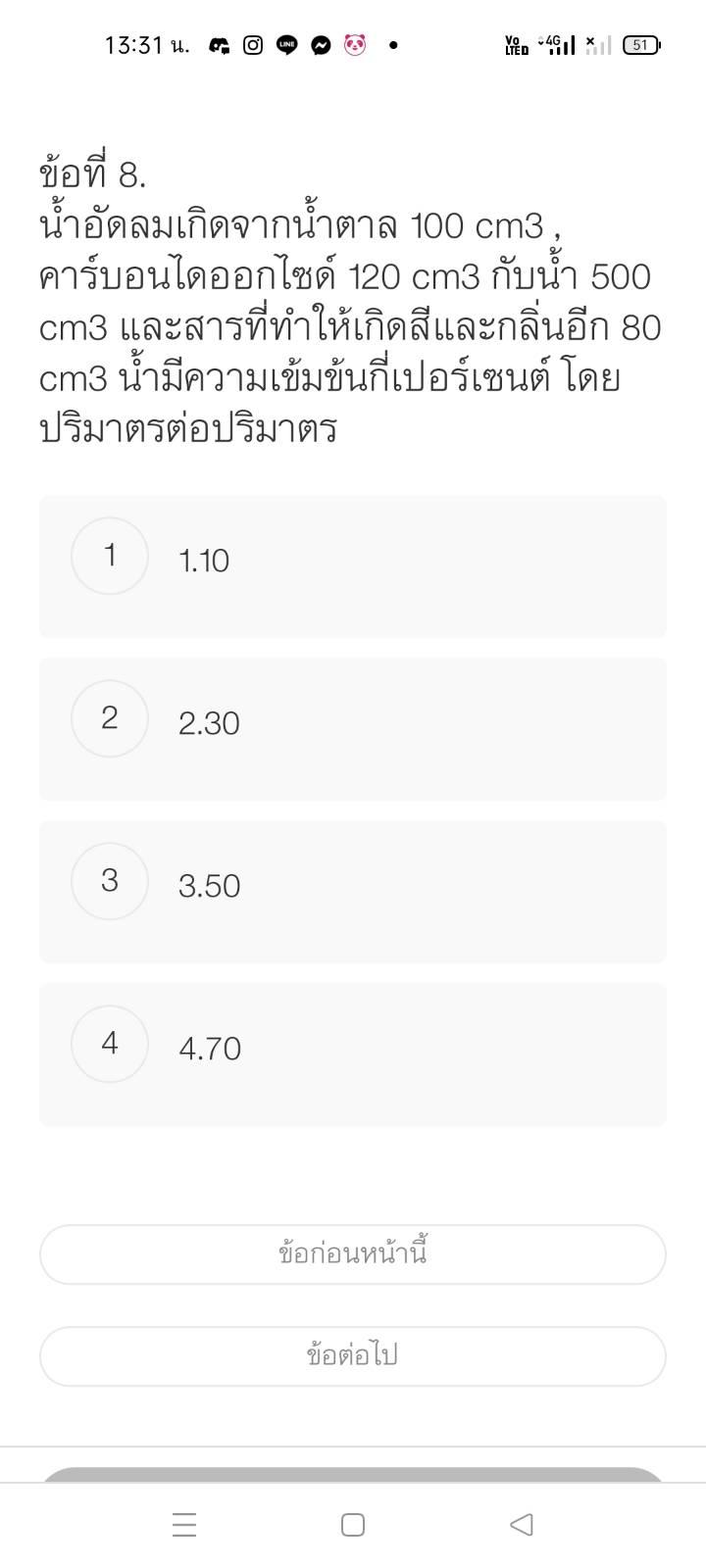Viewport: 706px width, 1568px height.
Task: Tap the Discord notification icon in status bar
Action: pos(220,45)
